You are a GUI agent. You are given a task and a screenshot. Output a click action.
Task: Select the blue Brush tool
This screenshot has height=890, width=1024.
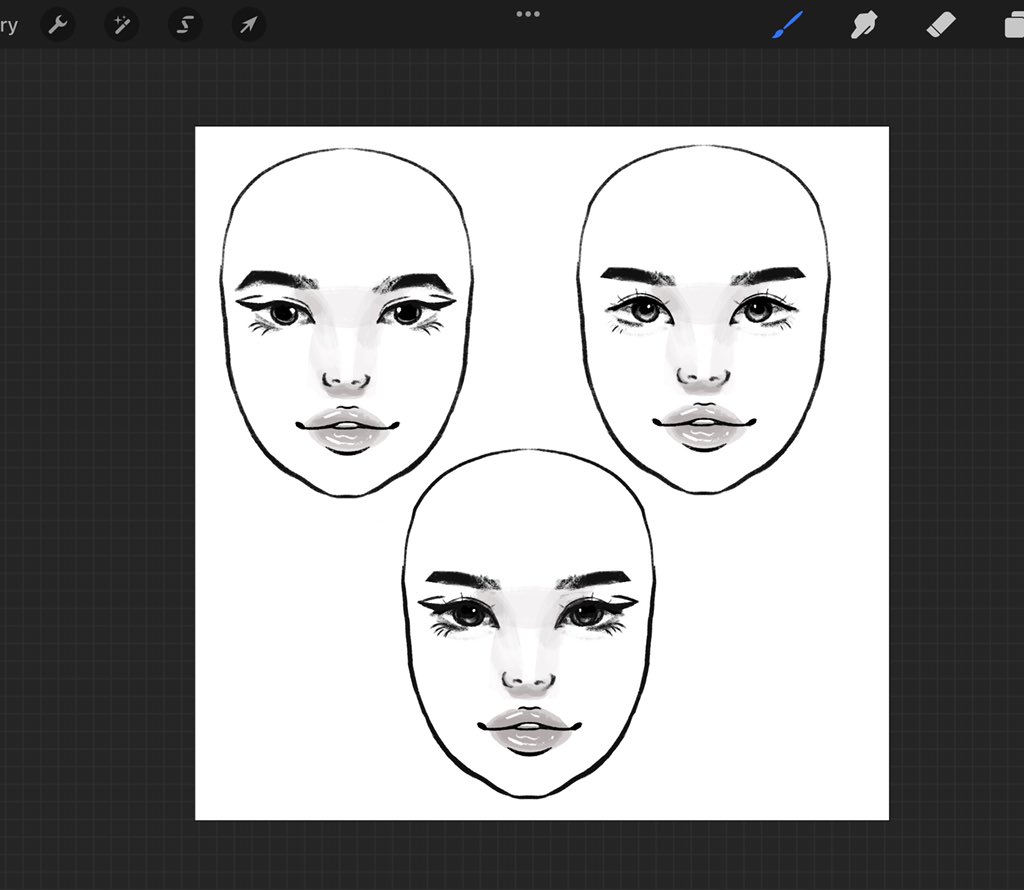(x=788, y=25)
